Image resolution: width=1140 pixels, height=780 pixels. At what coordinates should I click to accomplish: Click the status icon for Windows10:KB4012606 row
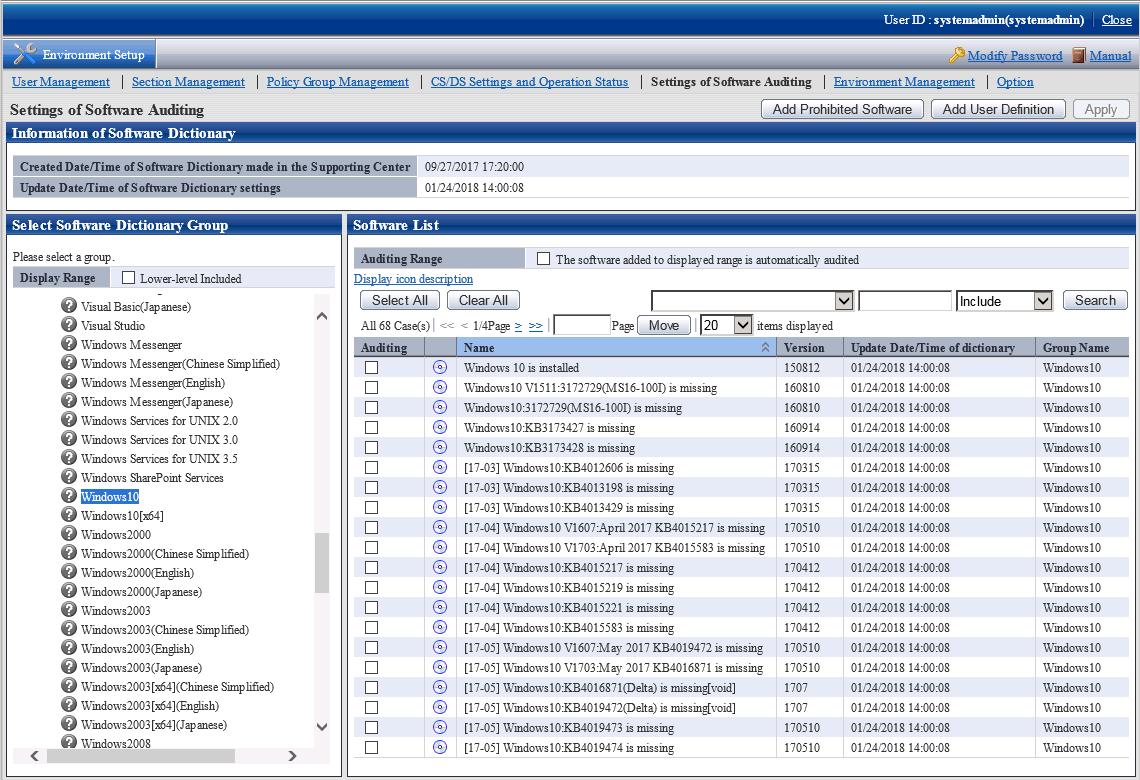pyautogui.click(x=440, y=467)
